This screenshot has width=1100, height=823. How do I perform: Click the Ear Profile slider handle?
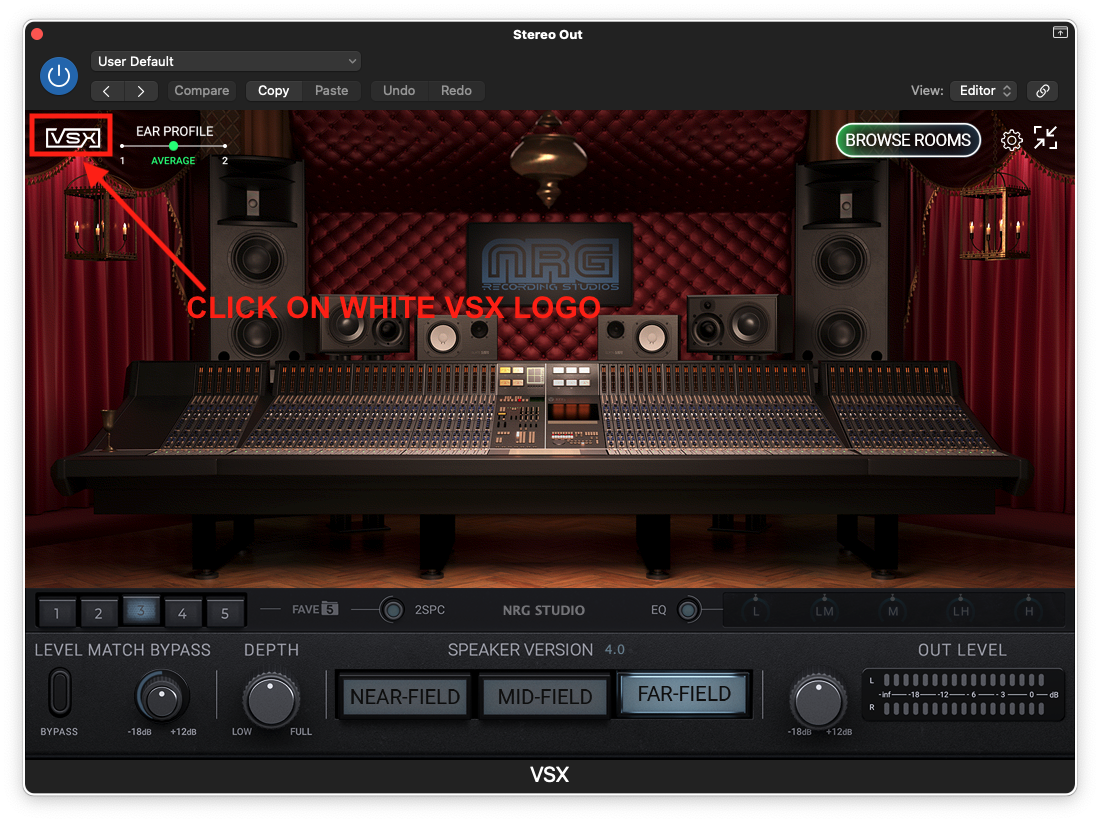173,146
